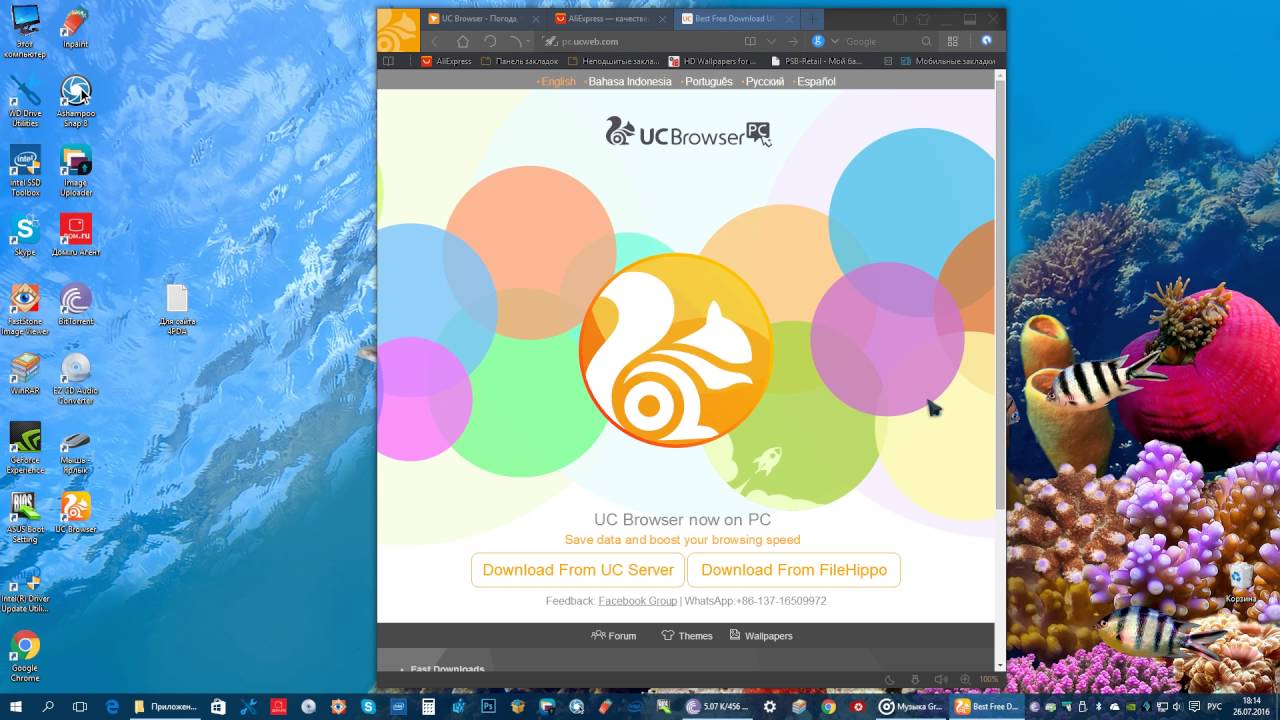Image resolution: width=1280 pixels, height=720 pixels.
Task: Select the UC Browser desktop shortcut
Action: coord(76,513)
